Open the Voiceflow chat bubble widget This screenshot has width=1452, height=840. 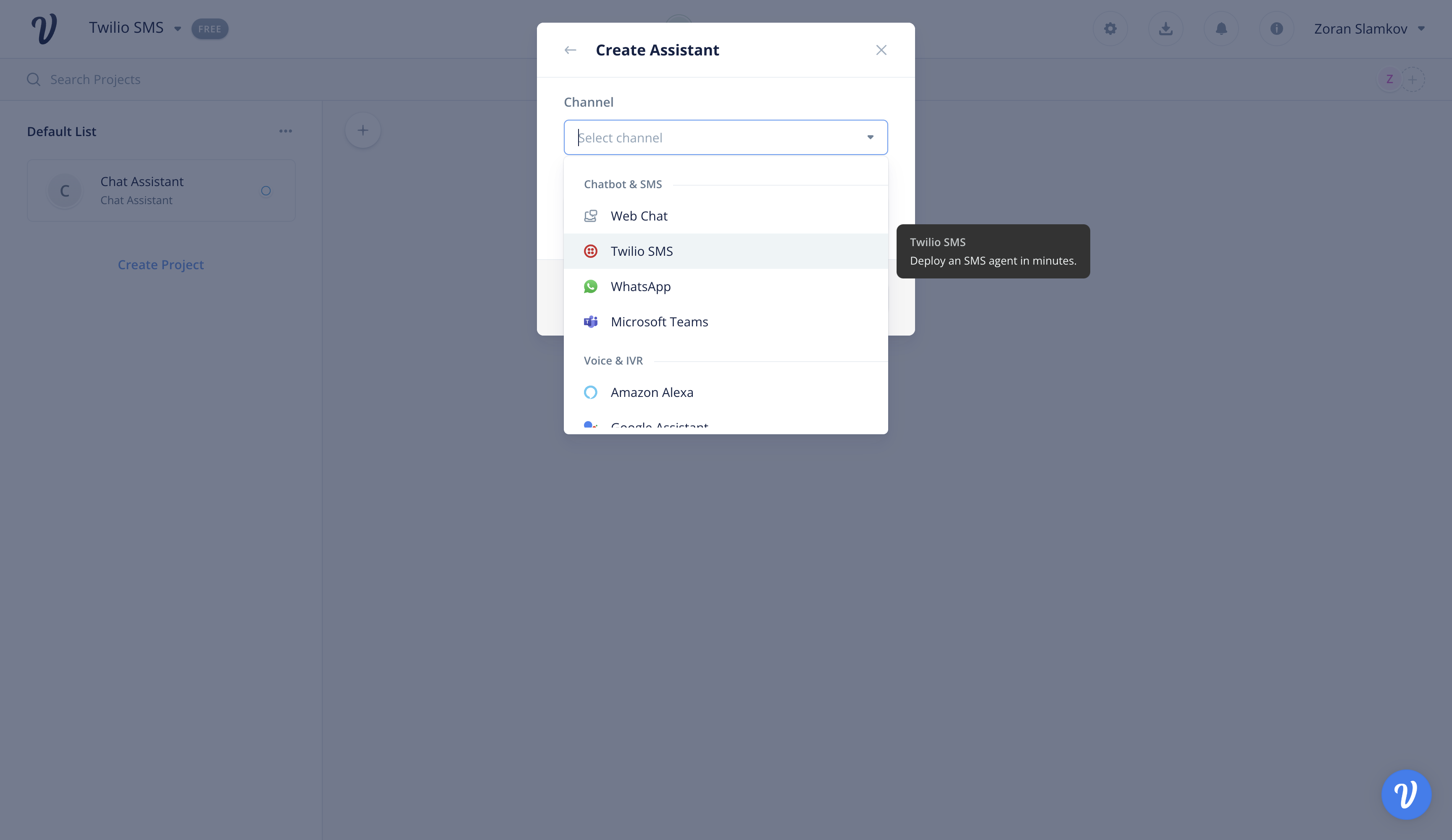(x=1405, y=794)
